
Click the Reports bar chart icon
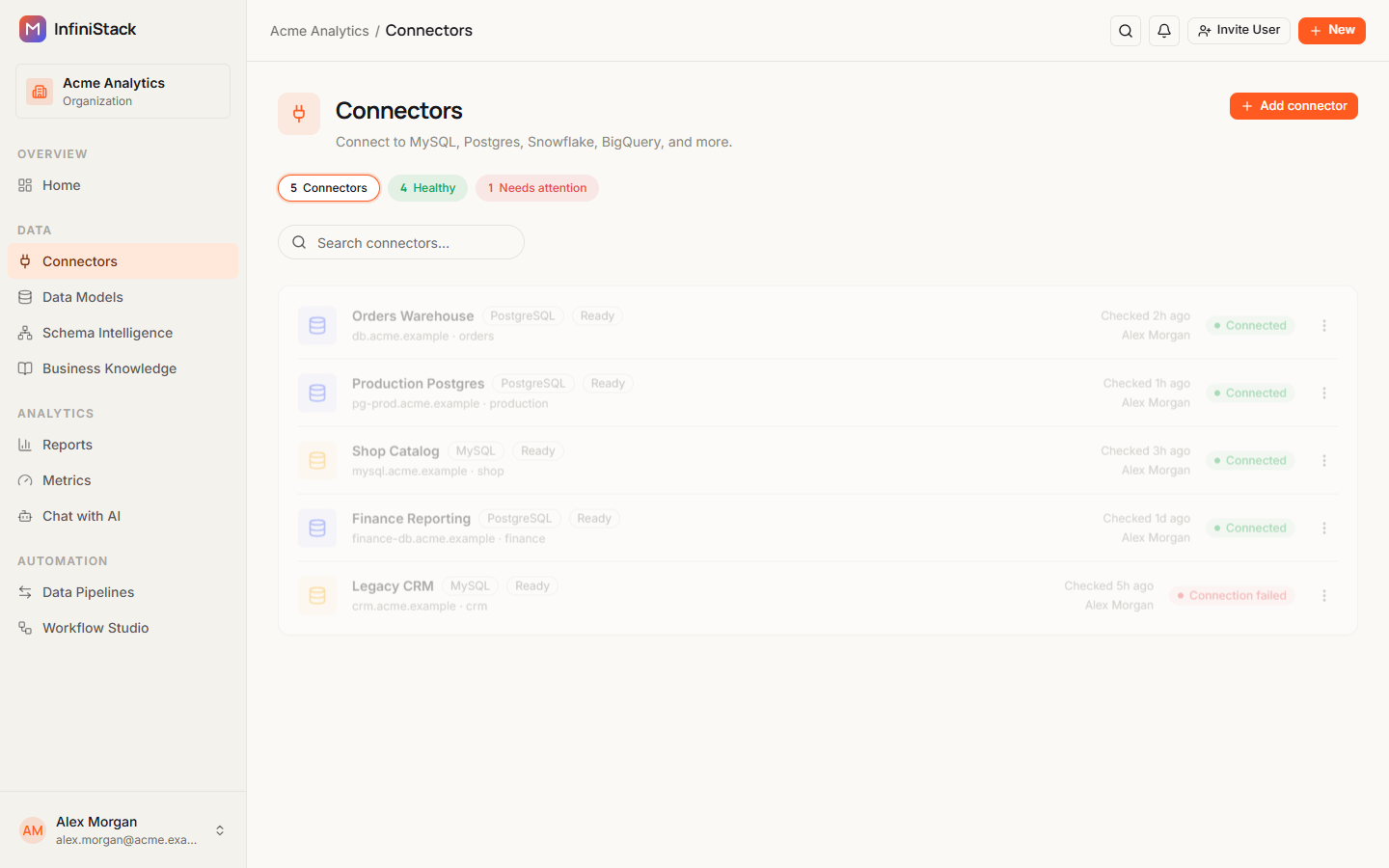click(25, 445)
